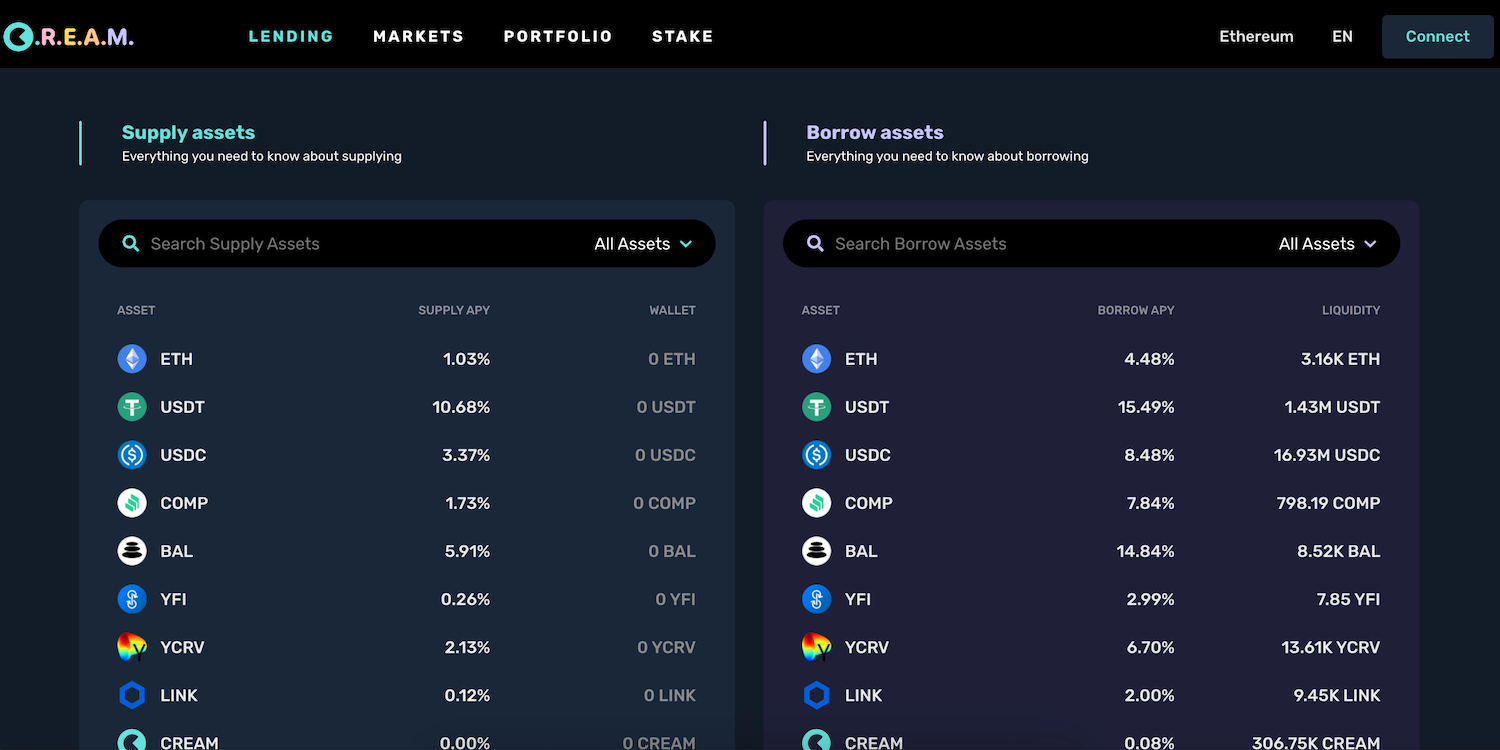Go to the Markets tab
The height and width of the screenshot is (750, 1500).
[x=418, y=37]
